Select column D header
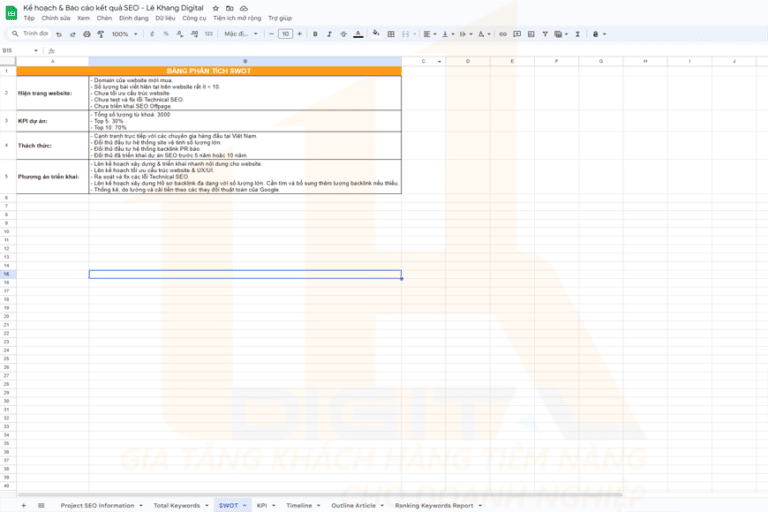768x512 pixels. tap(468, 62)
